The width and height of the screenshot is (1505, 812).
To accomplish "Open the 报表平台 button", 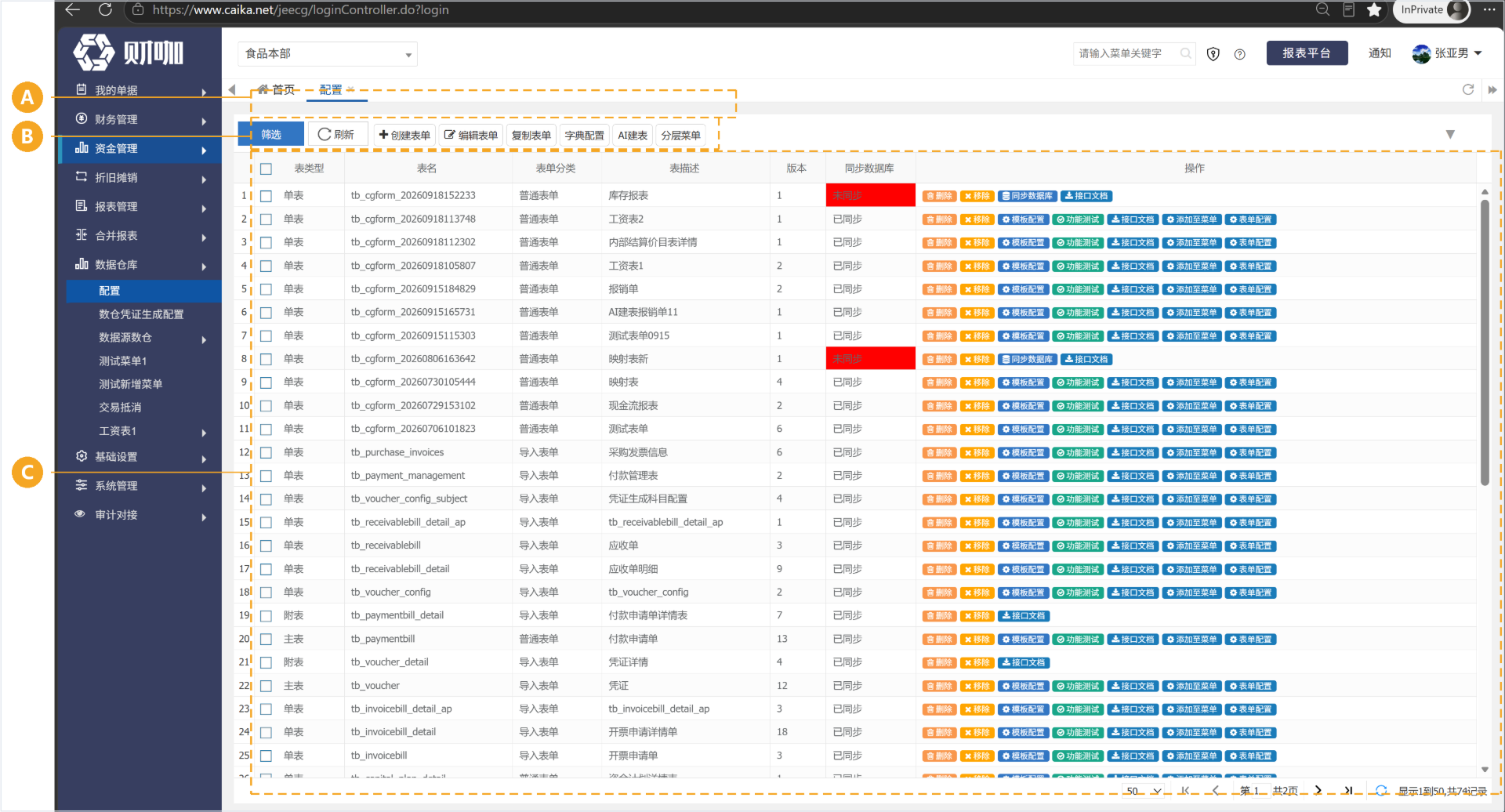I will click(1307, 53).
